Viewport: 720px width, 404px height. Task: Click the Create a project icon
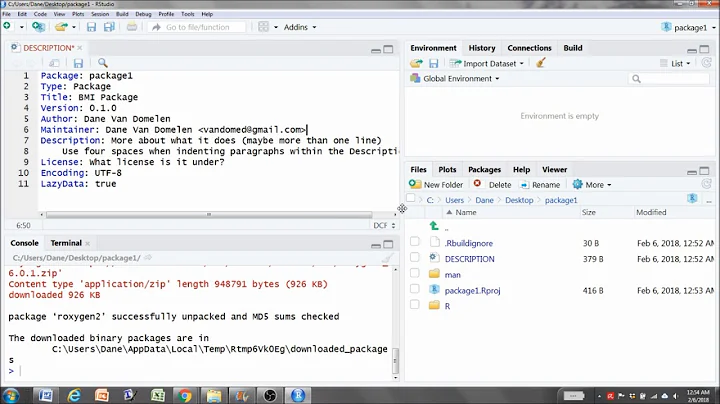coord(38,27)
